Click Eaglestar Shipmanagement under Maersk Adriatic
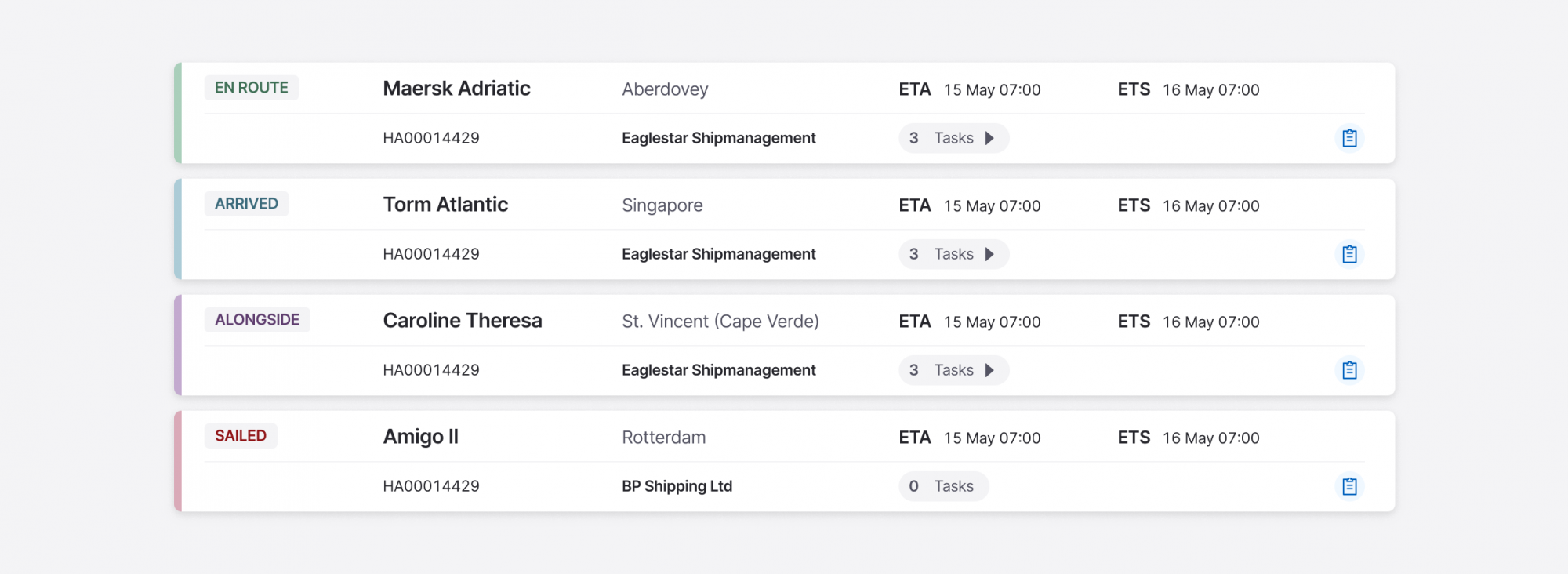1568x574 pixels. 718,138
